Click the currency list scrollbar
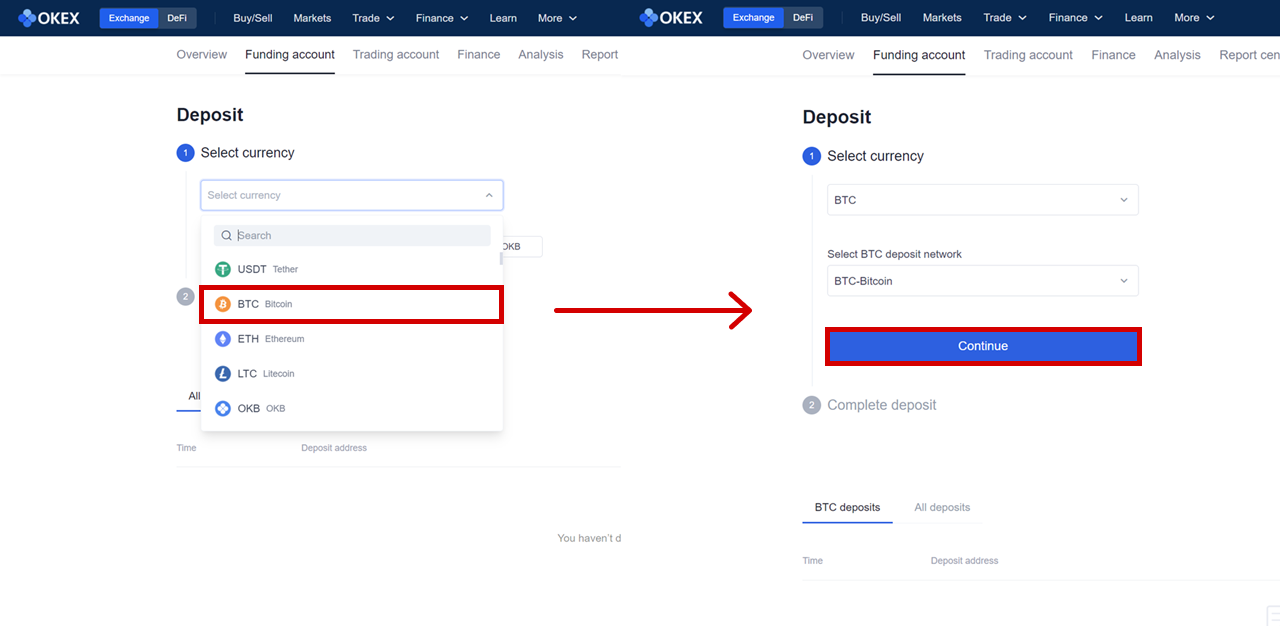Screen dimensions: 1280x626 tap(501, 258)
